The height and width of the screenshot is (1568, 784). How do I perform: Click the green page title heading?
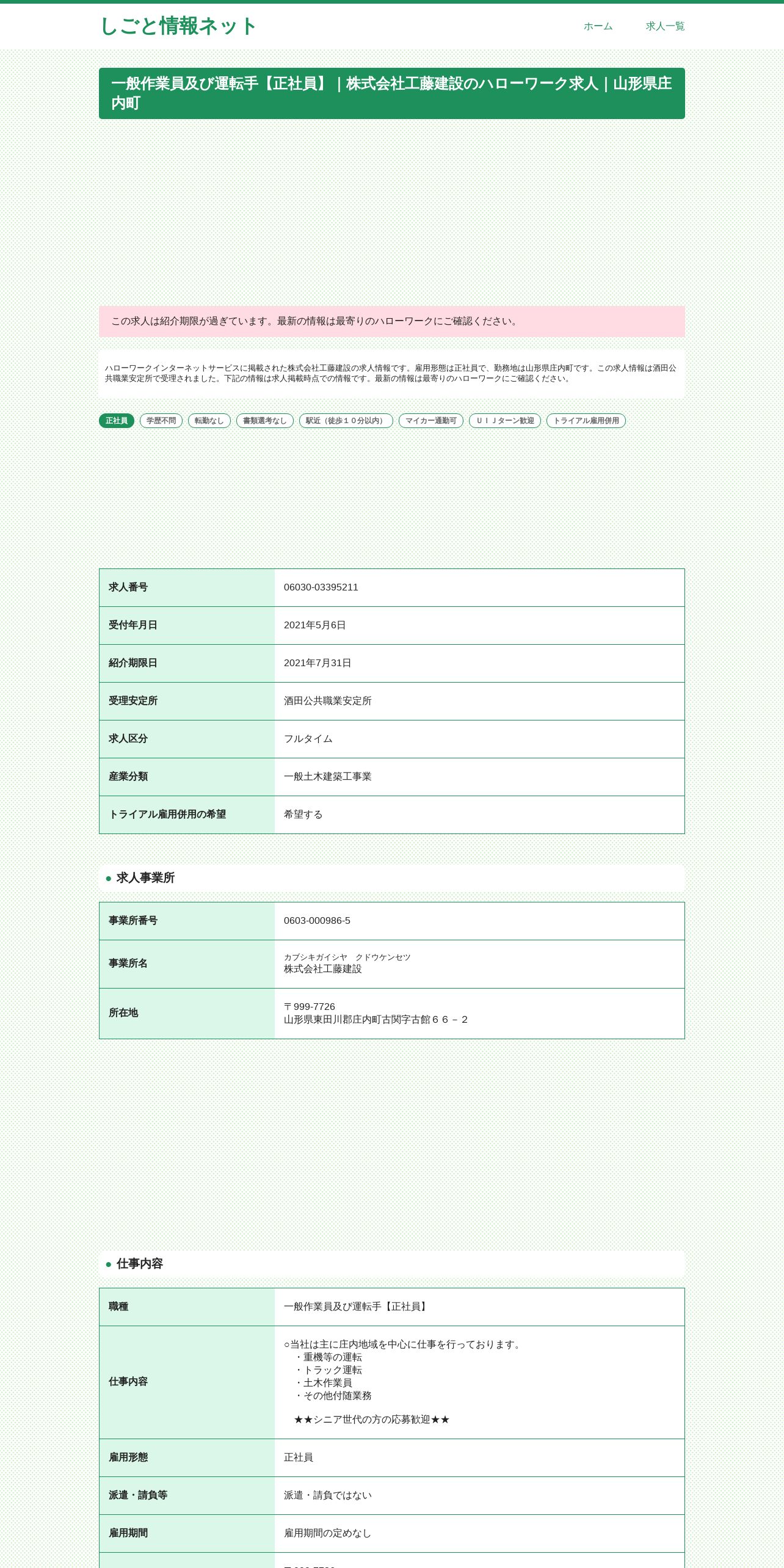pyautogui.click(x=392, y=93)
